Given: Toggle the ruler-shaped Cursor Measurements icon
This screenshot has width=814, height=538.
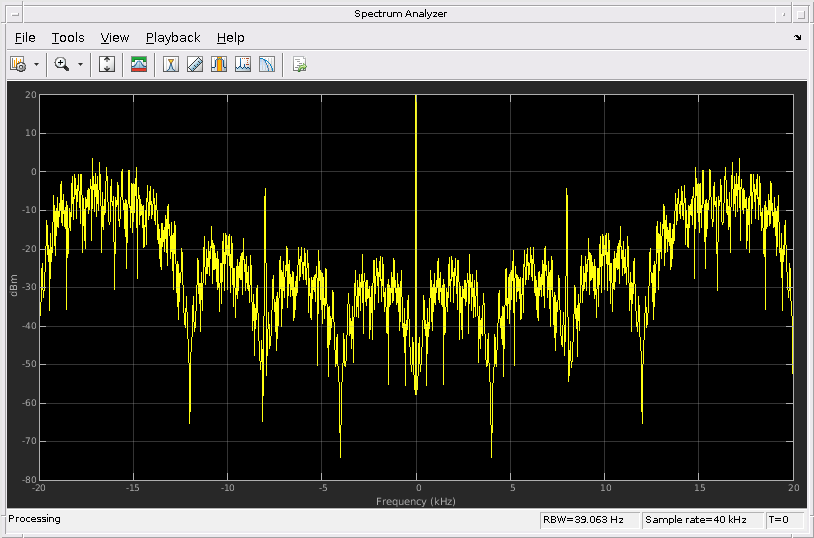Looking at the screenshot, I should click(195, 64).
